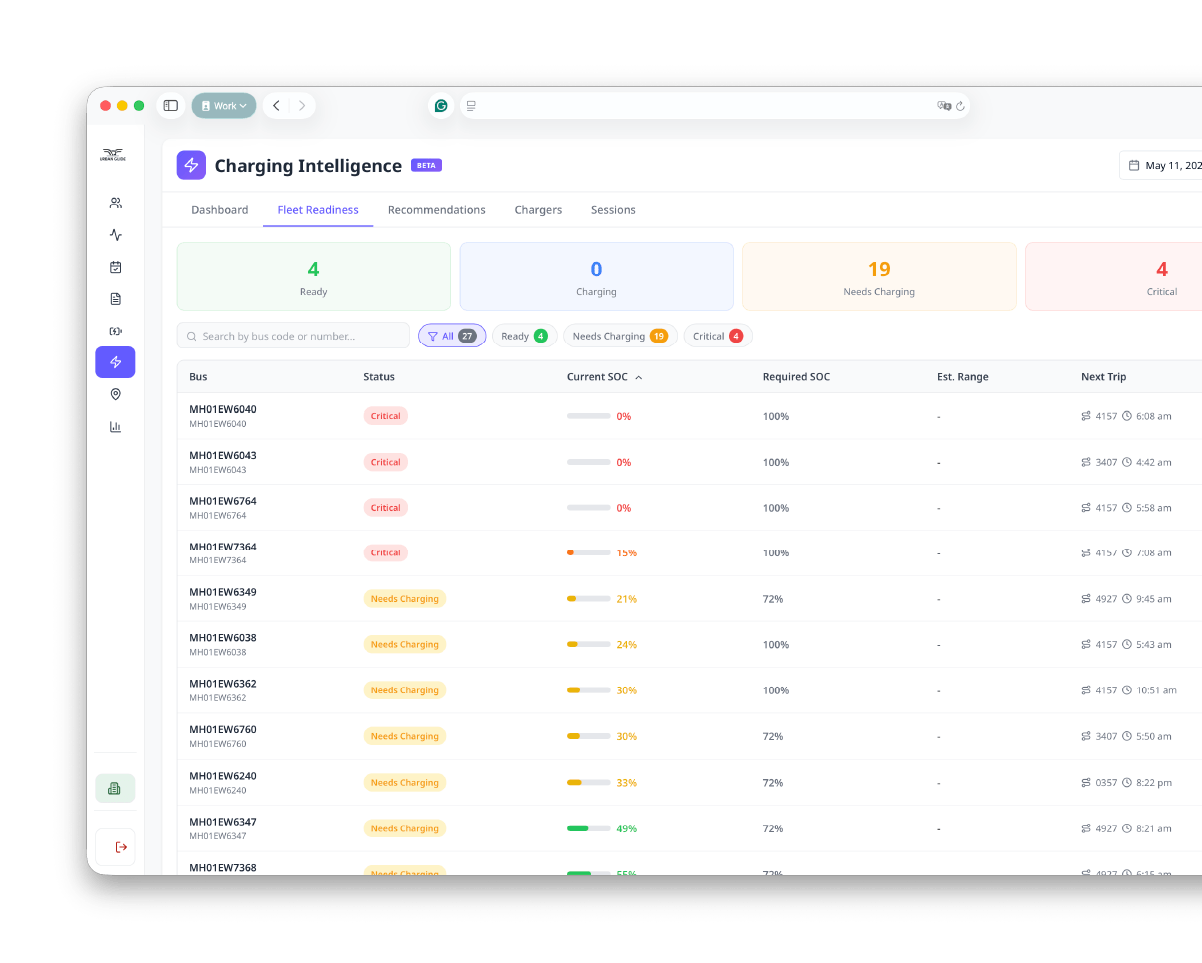Screen dimensions: 1202x963
Task: Toggle the Critical 4 filter chip
Action: point(718,336)
